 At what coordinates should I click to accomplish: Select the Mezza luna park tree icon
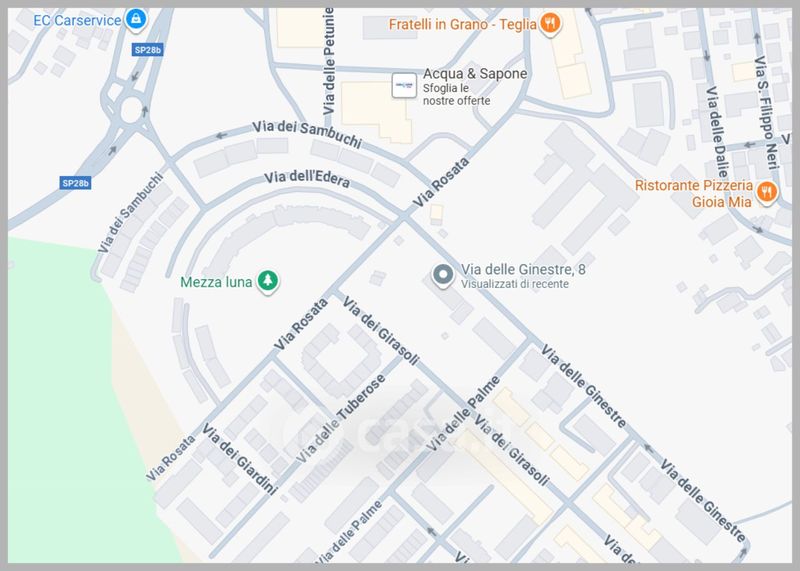click(267, 281)
